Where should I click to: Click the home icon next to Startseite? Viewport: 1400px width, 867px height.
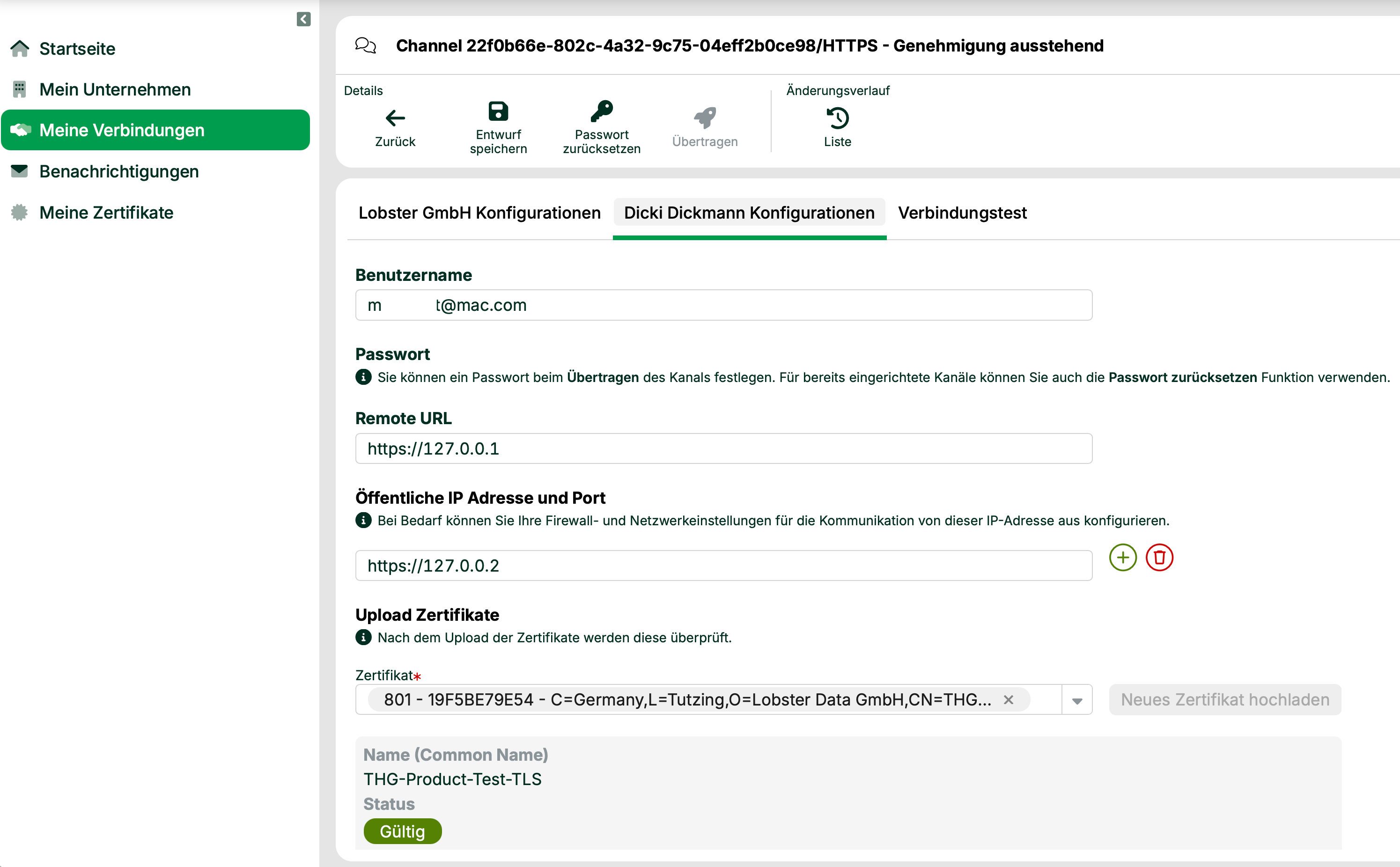(x=20, y=49)
